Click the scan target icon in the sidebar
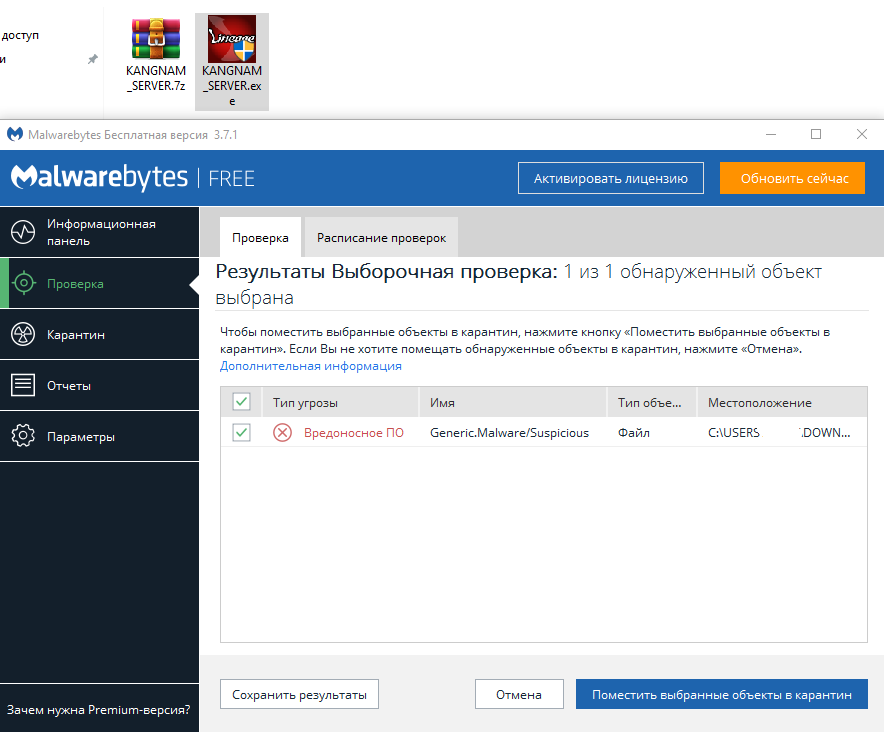The image size is (884, 732). [x=24, y=283]
